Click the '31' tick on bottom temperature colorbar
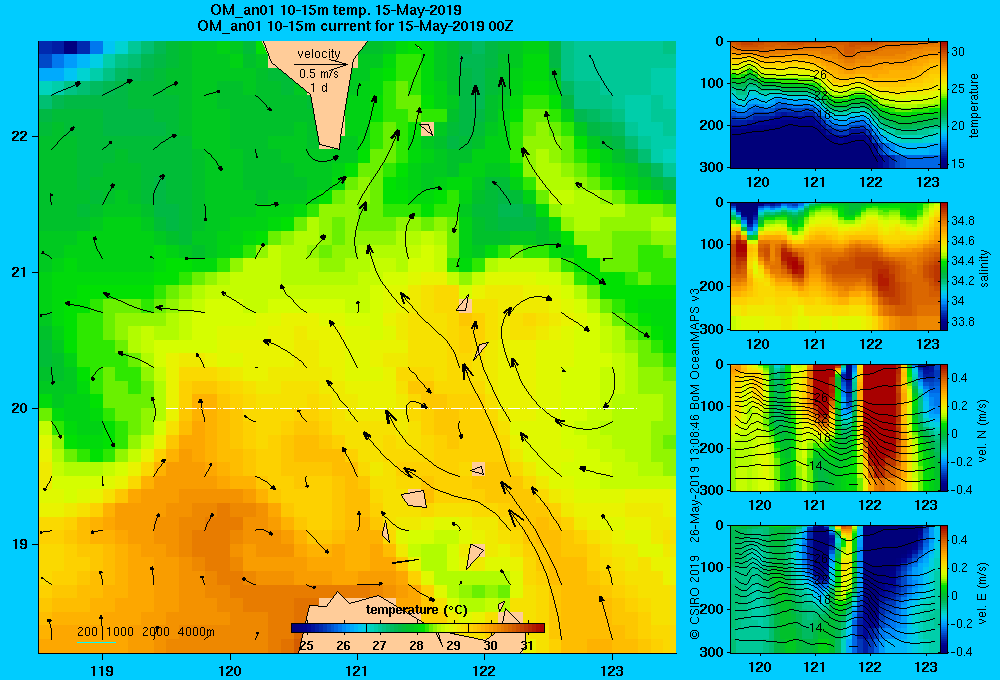The width and height of the screenshot is (1000, 680). tap(527, 646)
